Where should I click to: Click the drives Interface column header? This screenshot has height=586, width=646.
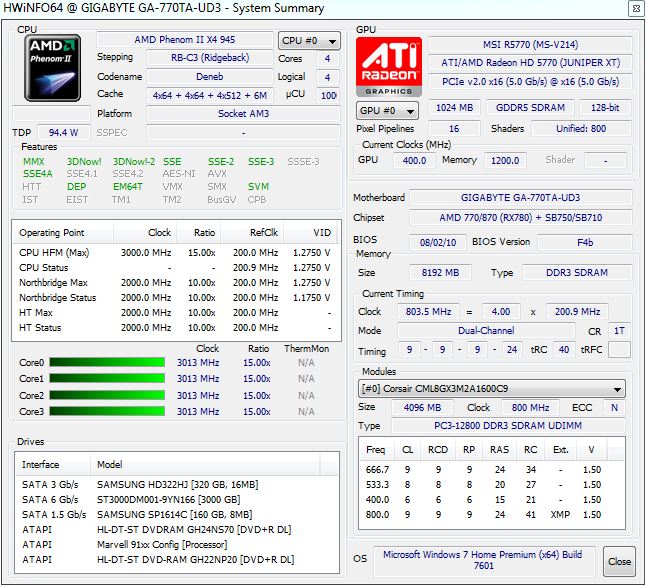pos(53,464)
